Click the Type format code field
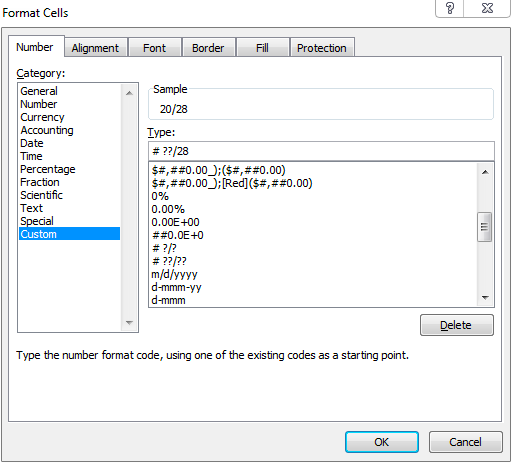 [x=321, y=151]
